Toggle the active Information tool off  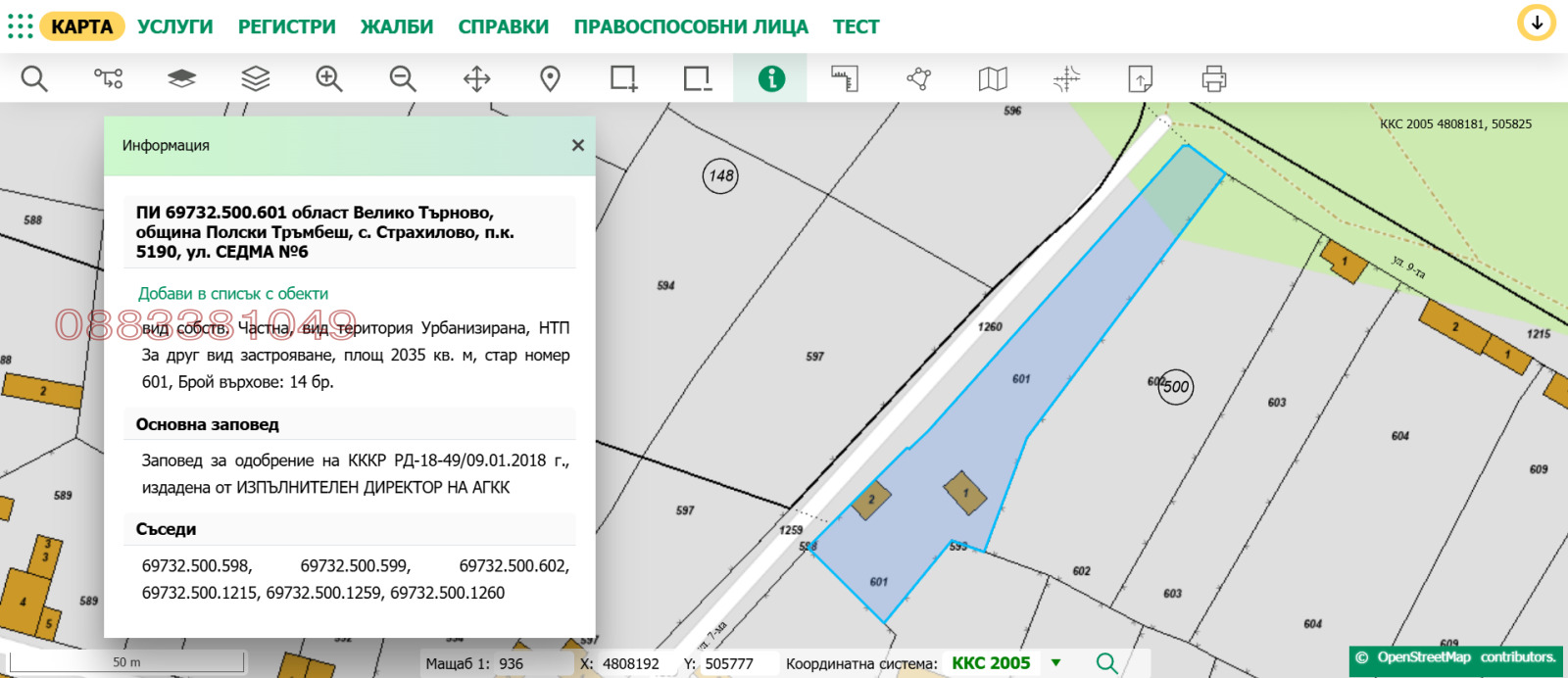(771, 78)
